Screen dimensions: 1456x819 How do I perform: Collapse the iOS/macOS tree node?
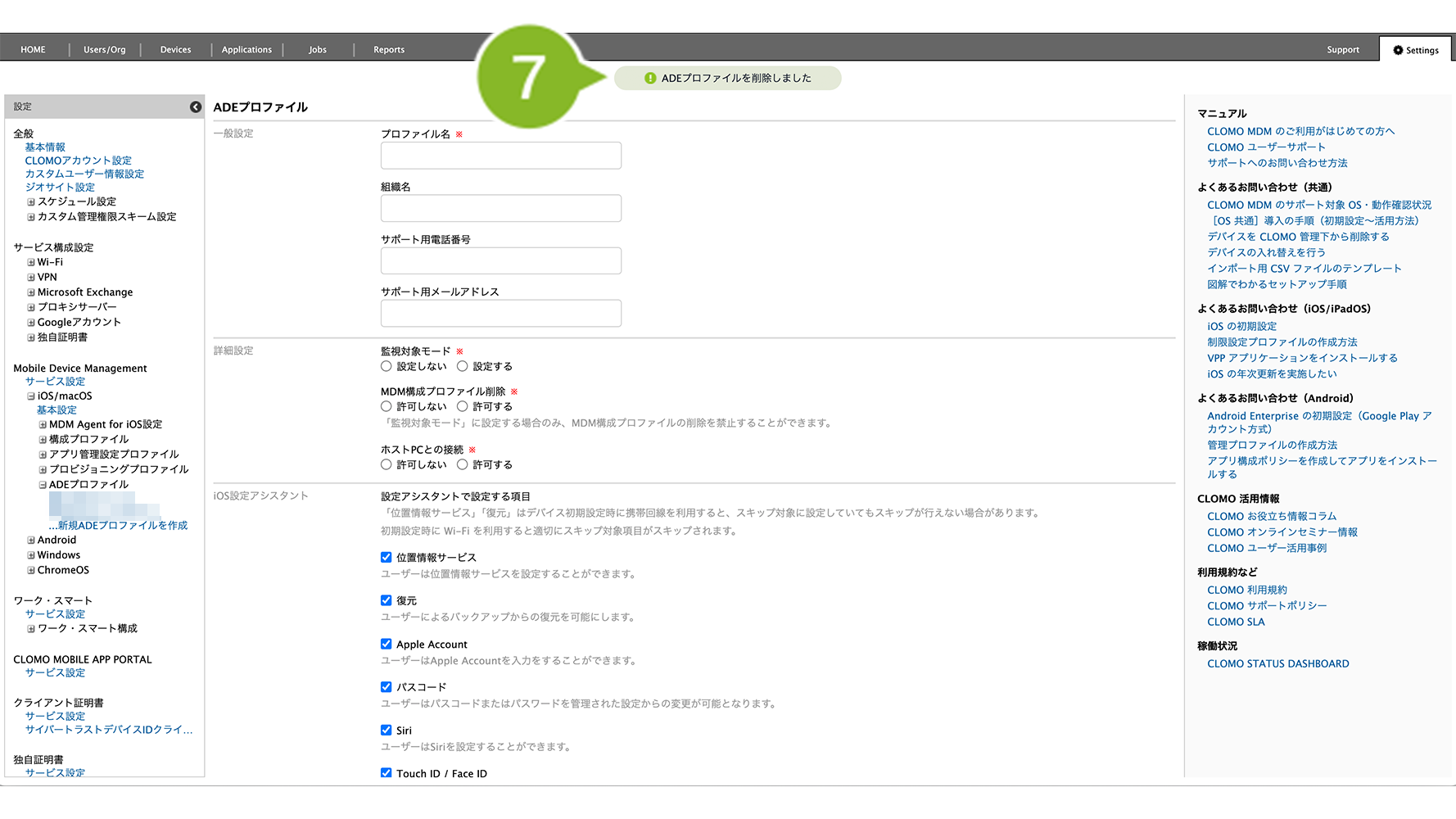pos(31,396)
